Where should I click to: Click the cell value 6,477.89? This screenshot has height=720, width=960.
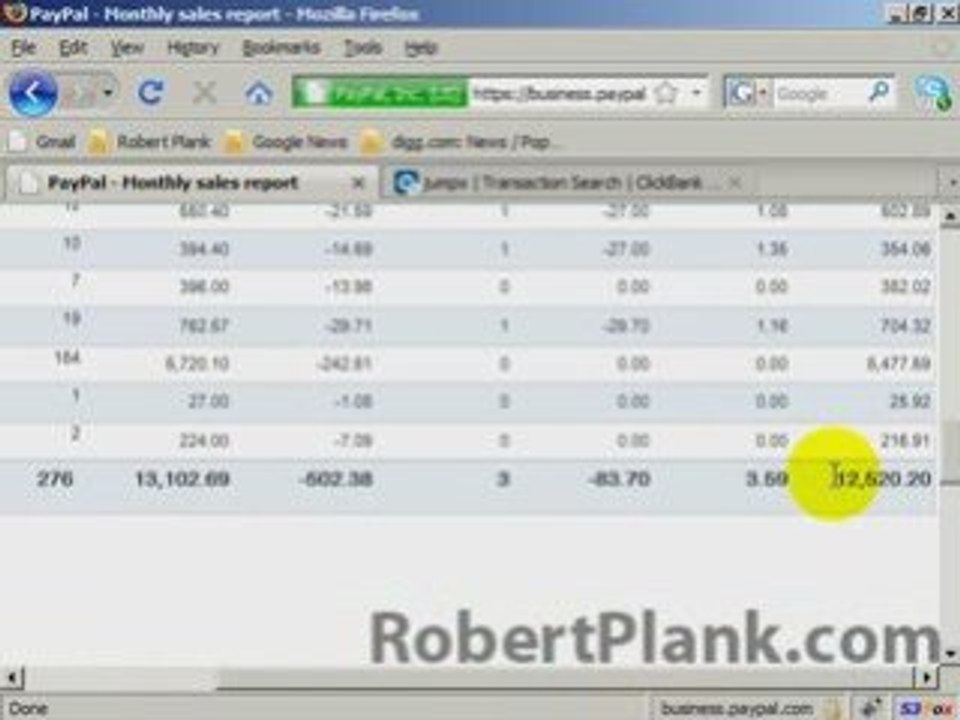click(898, 364)
